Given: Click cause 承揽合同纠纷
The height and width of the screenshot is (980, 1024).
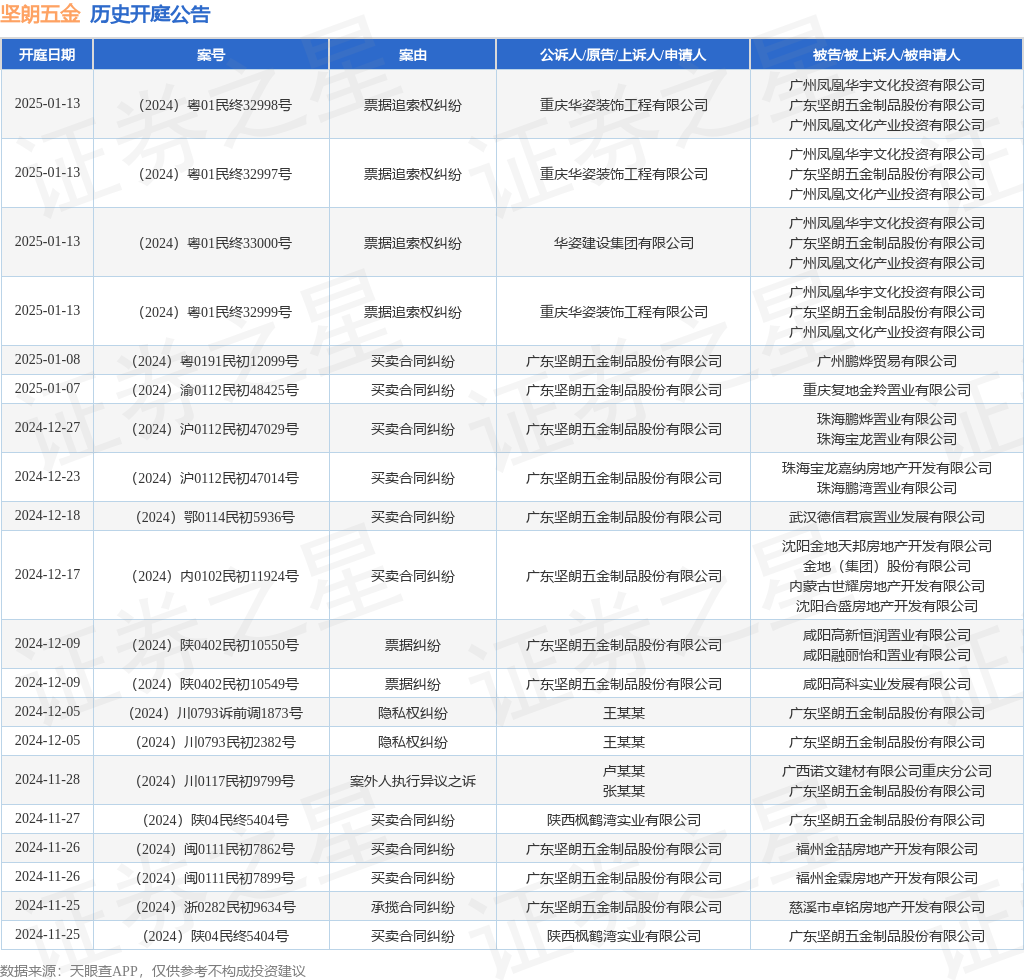Looking at the screenshot, I should pyautogui.click(x=413, y=908).
